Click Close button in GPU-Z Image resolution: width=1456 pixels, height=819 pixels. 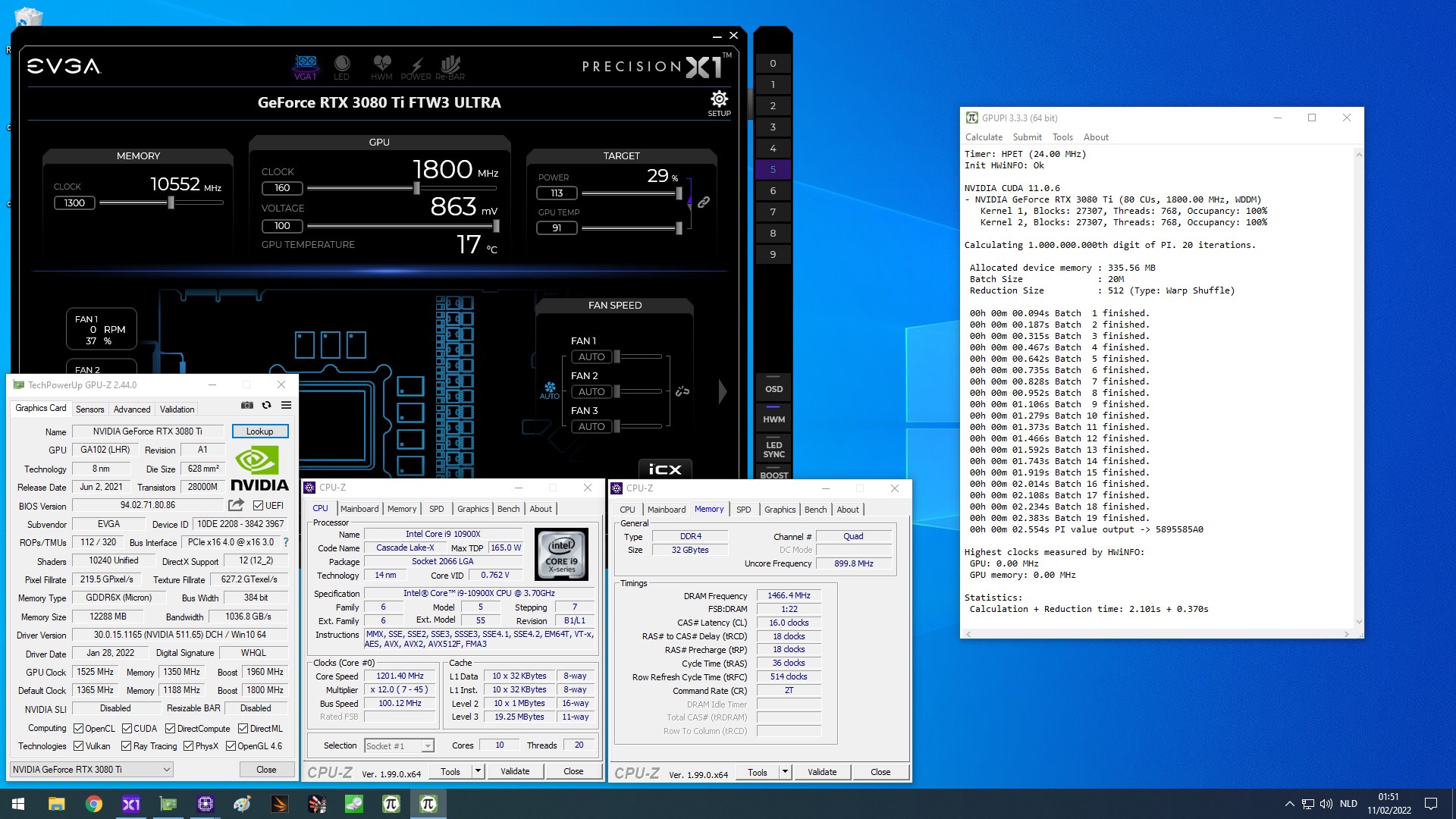(x=266, y=769)
